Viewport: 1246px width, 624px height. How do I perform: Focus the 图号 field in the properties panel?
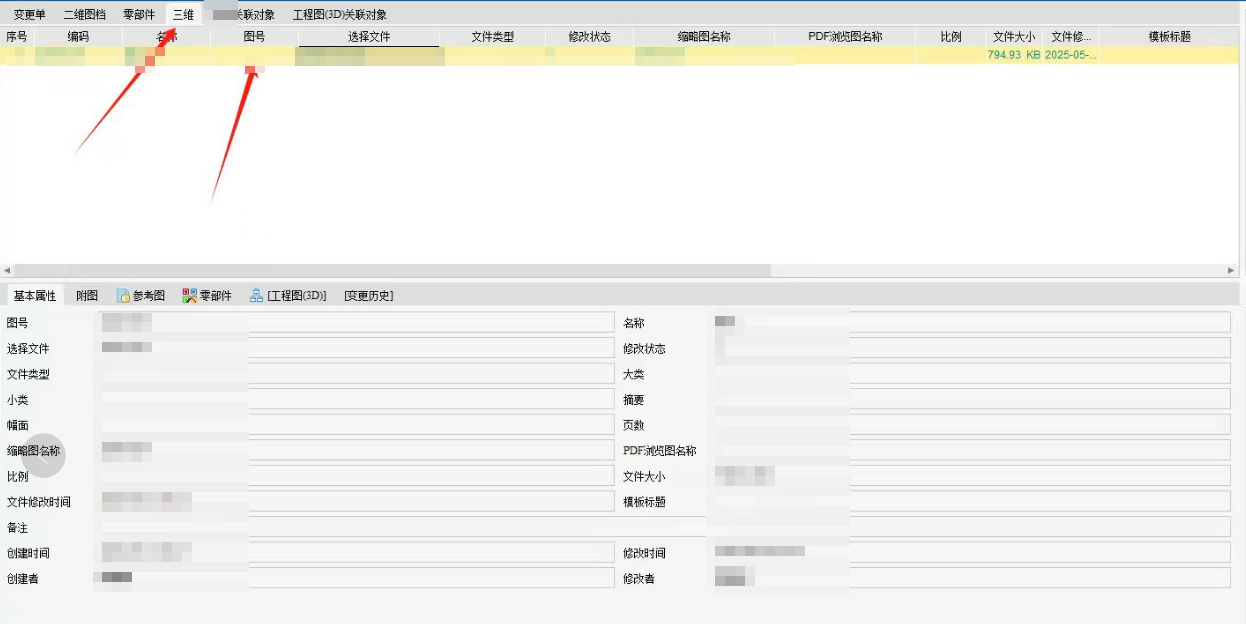click(353, 322)
